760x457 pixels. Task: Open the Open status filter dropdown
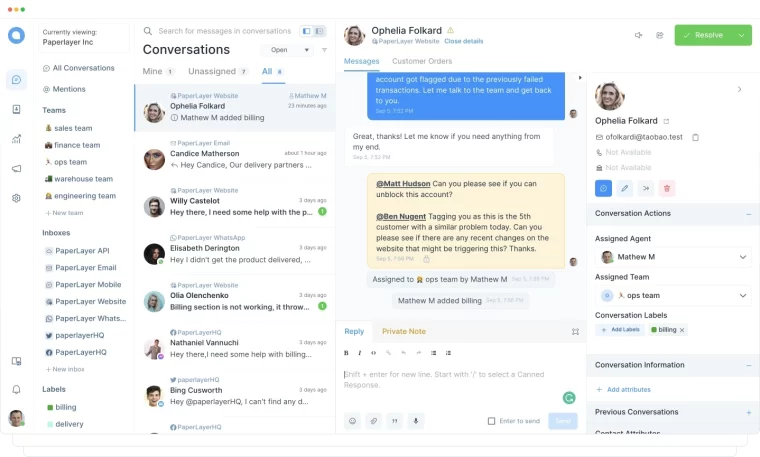coord(288,50)
